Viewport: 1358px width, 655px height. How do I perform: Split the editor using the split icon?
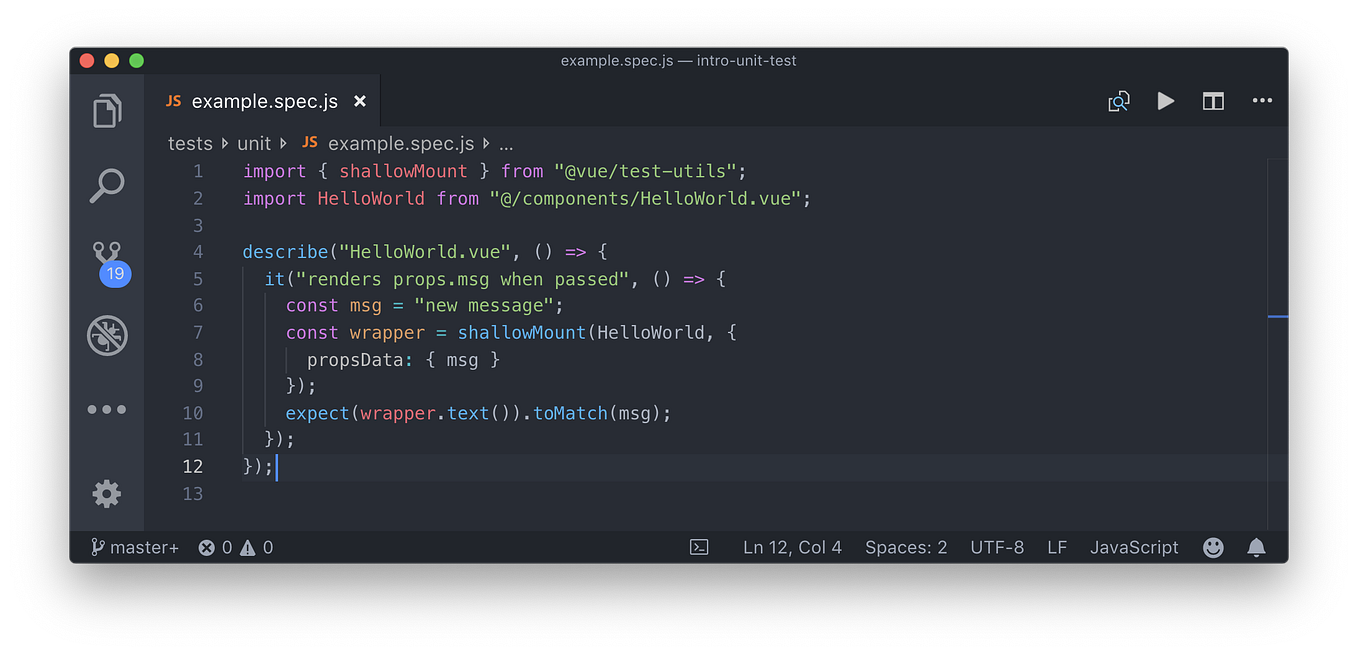coord(1213,100)
